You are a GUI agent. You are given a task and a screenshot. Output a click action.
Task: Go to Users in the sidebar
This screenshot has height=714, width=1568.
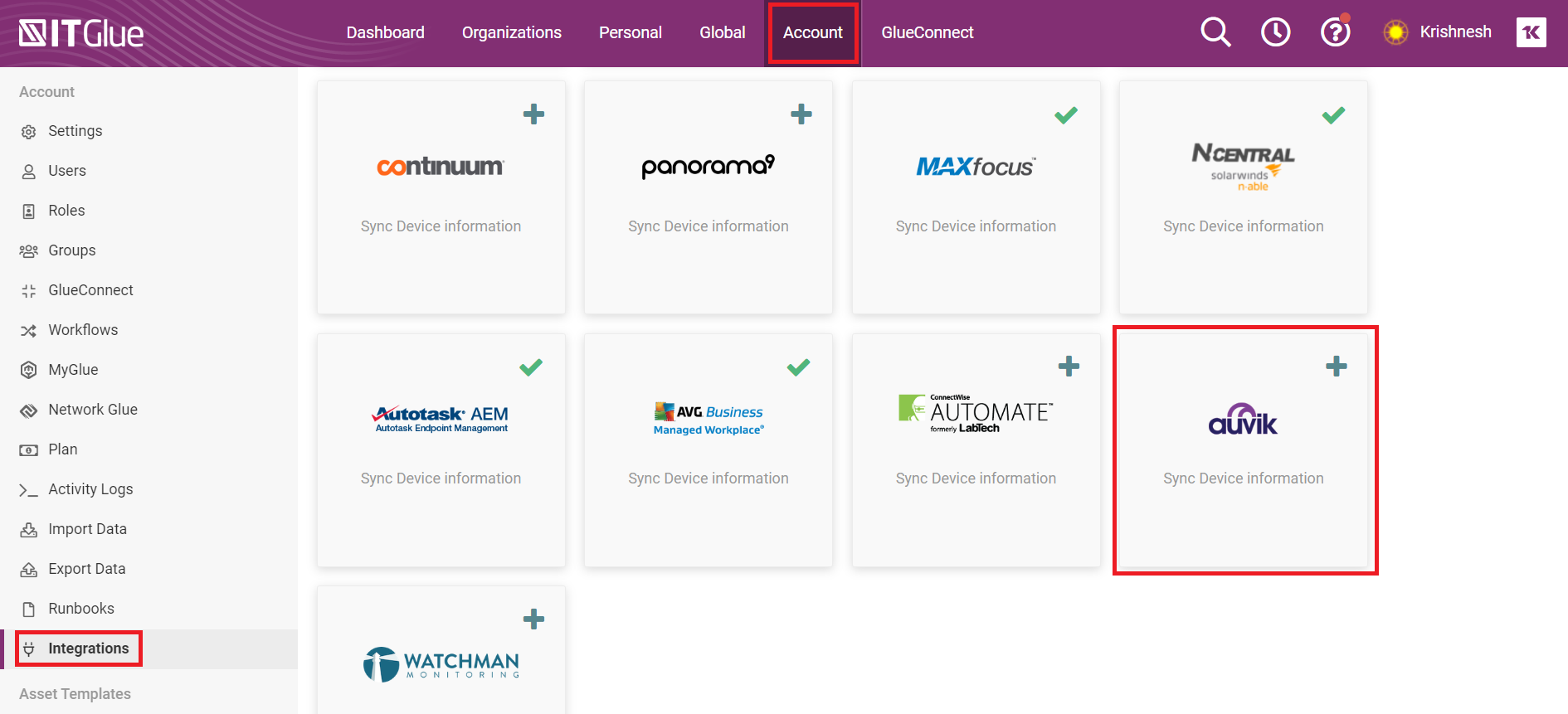(x=67, y=171)
